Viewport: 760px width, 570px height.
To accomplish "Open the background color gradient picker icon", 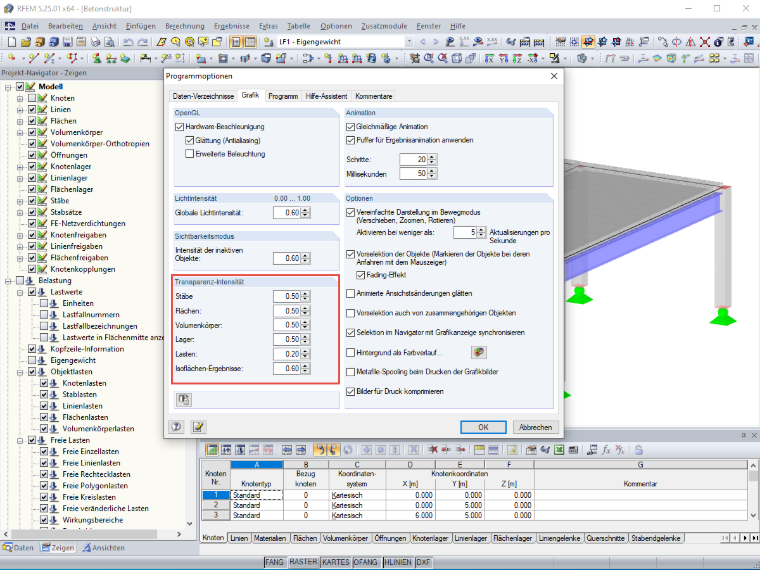I will pos(478,352).
